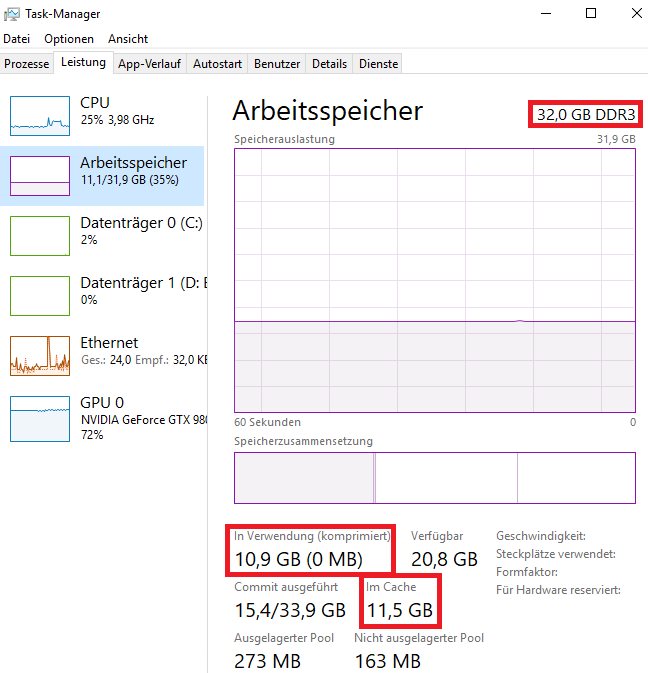
Task: Click the Arbeitsspeicher heading in details pane
Action: click(x=327, y=111)
